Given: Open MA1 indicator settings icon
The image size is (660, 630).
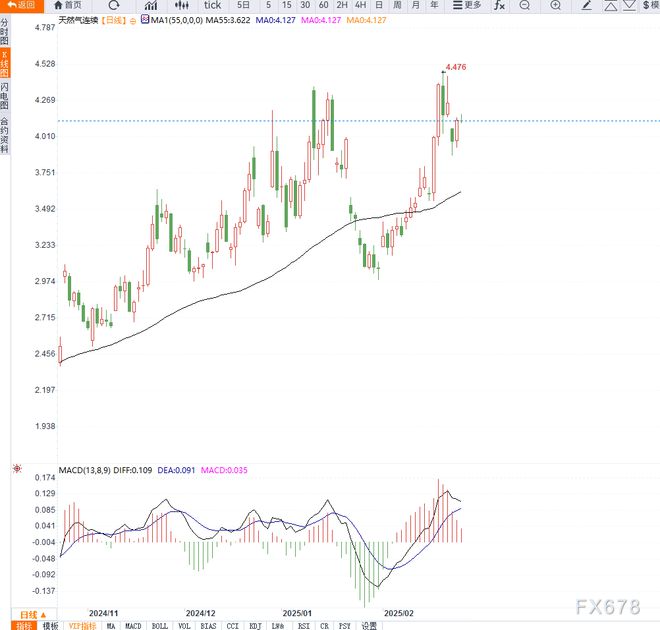Looking at the screenshot, I should pos(145,19).
